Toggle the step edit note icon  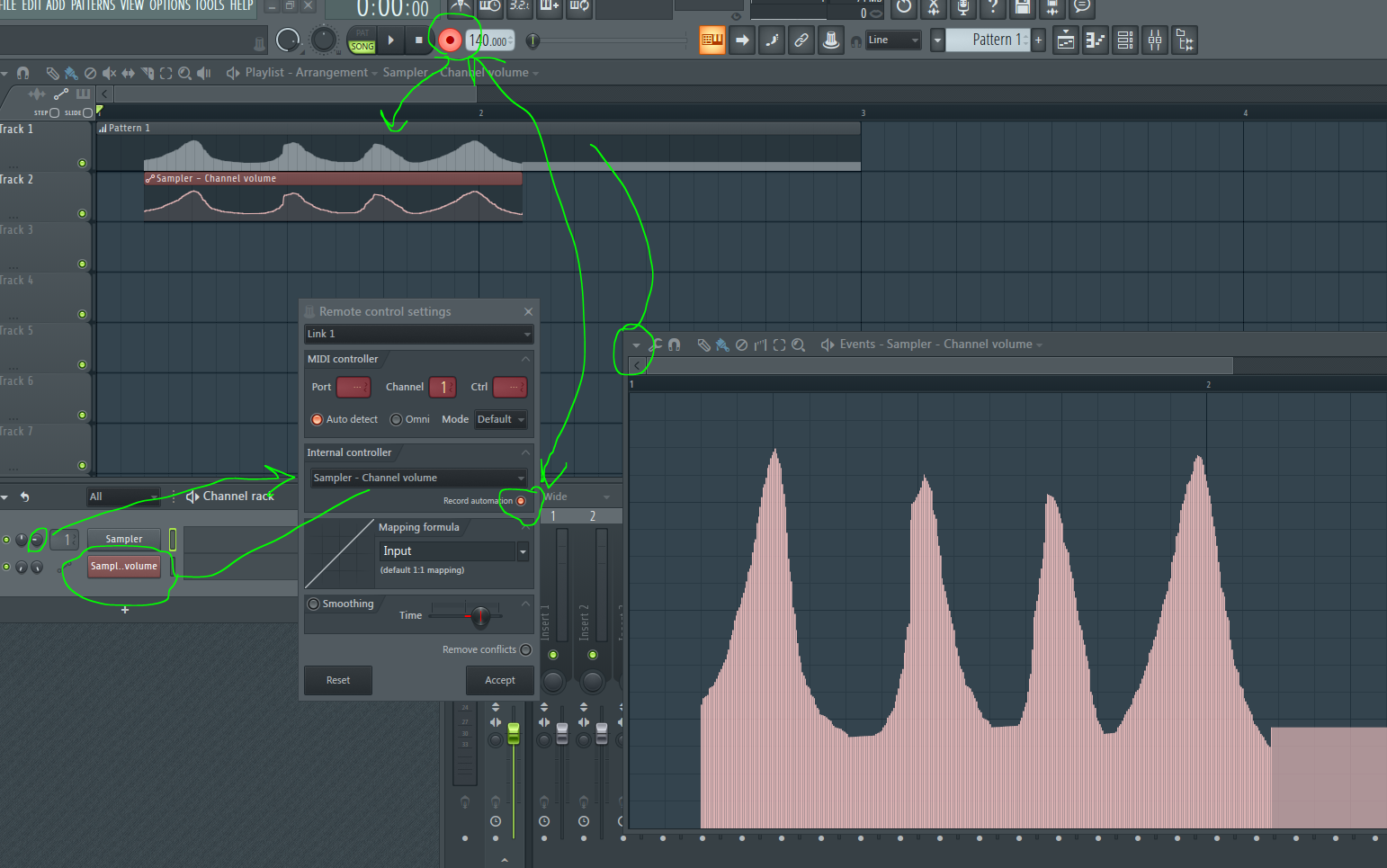[772, 40]
